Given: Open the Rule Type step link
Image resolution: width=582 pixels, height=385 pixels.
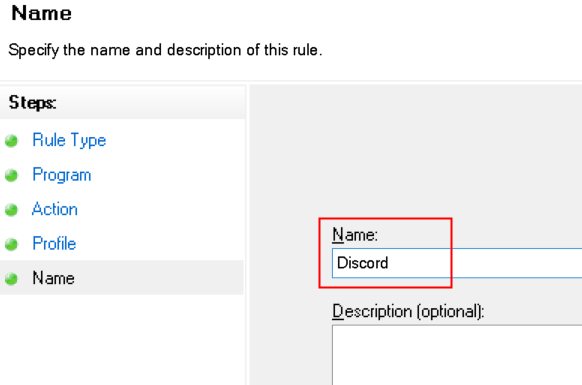Looking at the screenshot, I should click(x=69, y=140).
